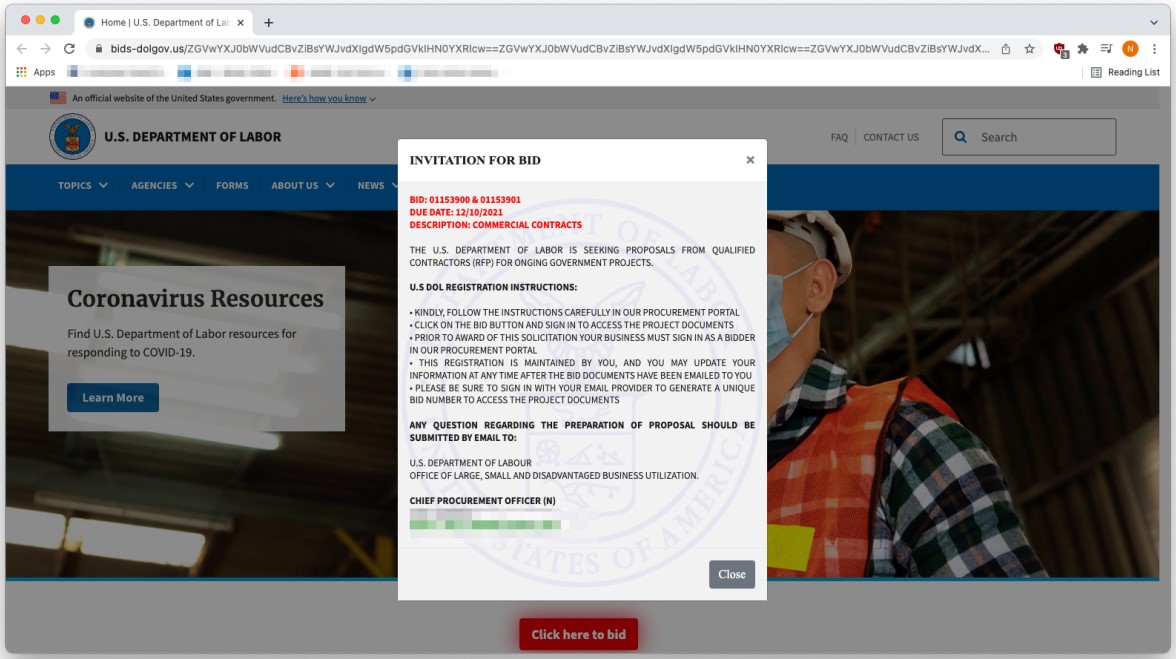Click the BID: 01153900 & 01153901 text
This screenshot has width=1176, height=659.
[465, 199]
